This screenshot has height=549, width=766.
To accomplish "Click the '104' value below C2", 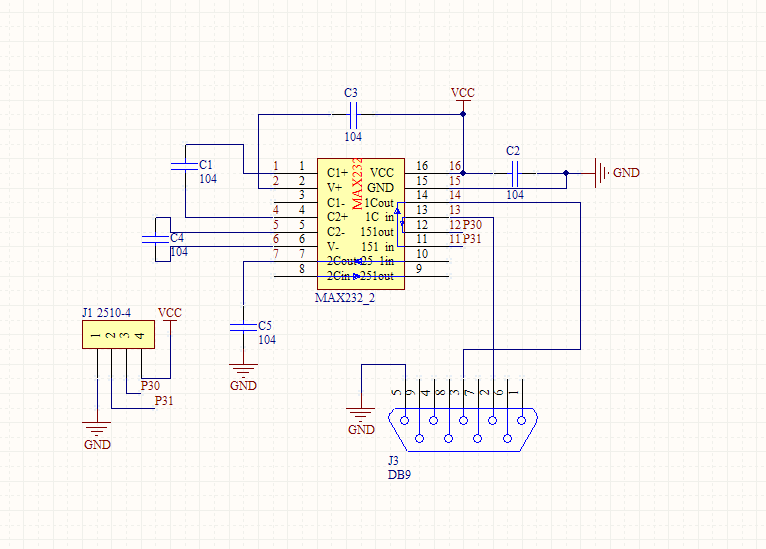I will (x=515, y=195).
